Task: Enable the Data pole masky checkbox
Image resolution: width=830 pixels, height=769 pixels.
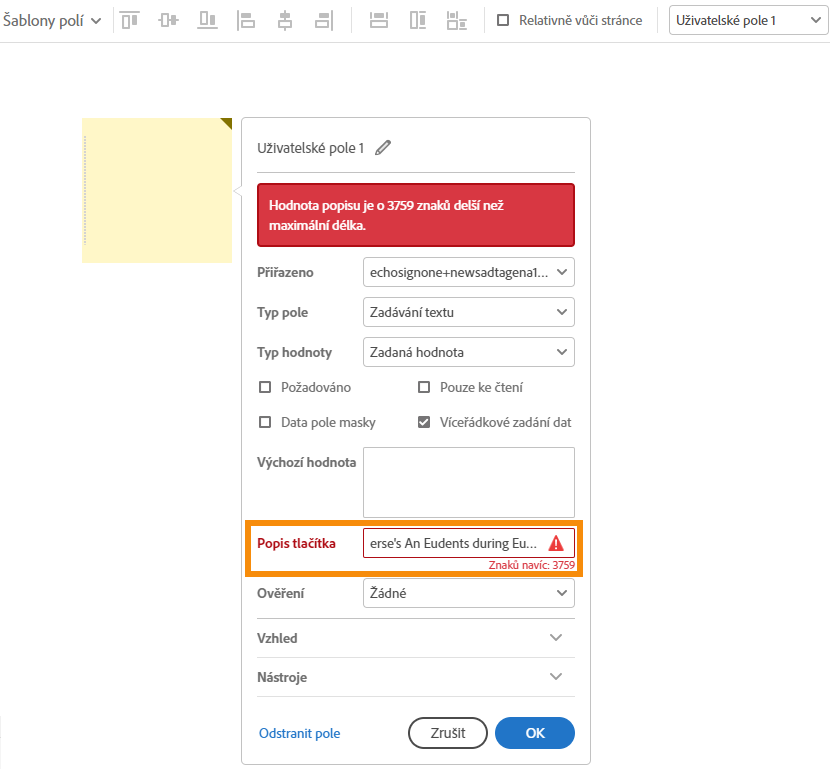Action: coord(265,422)
